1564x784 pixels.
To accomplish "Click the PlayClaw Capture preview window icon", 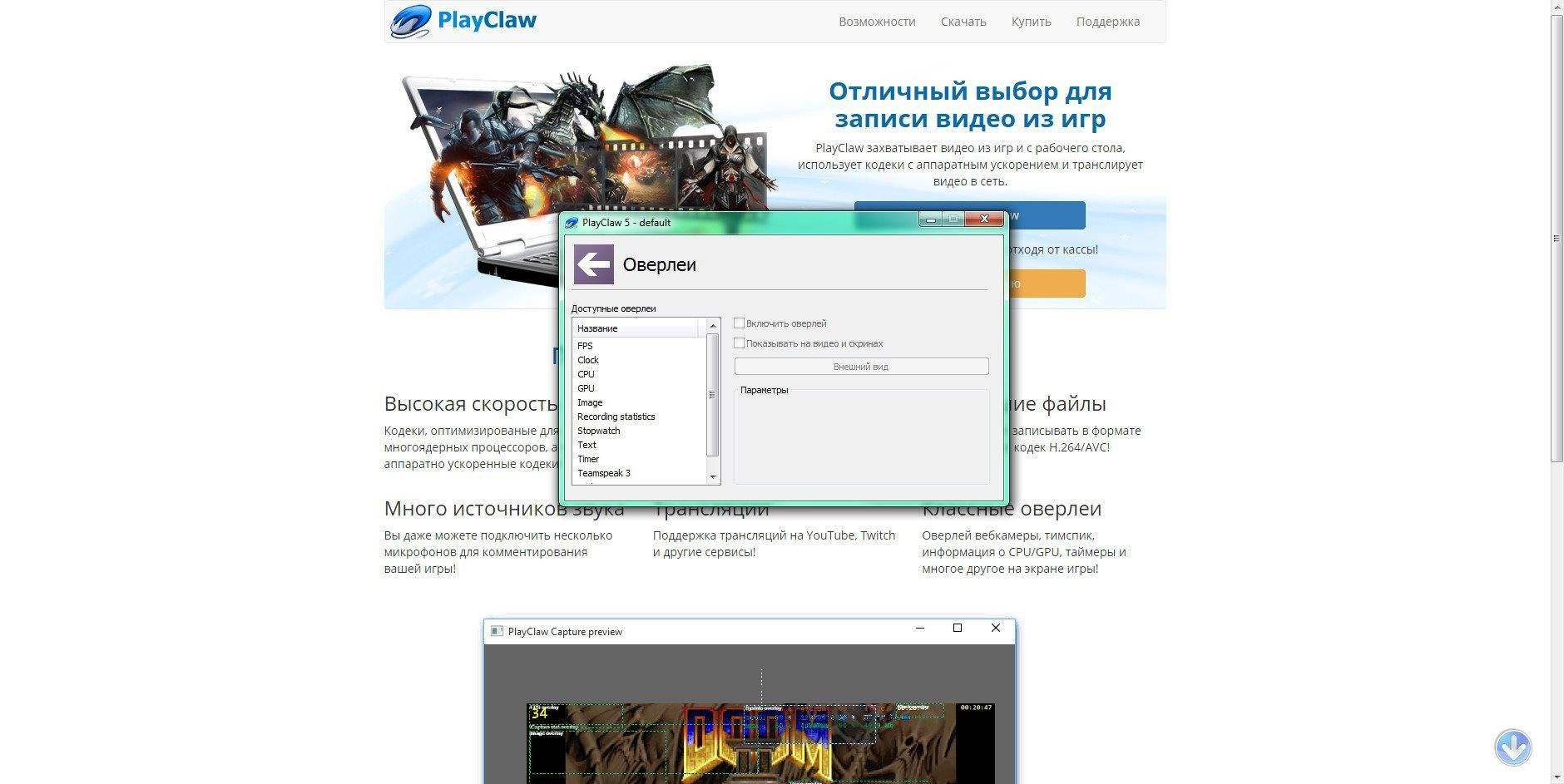I will [497, 631].
